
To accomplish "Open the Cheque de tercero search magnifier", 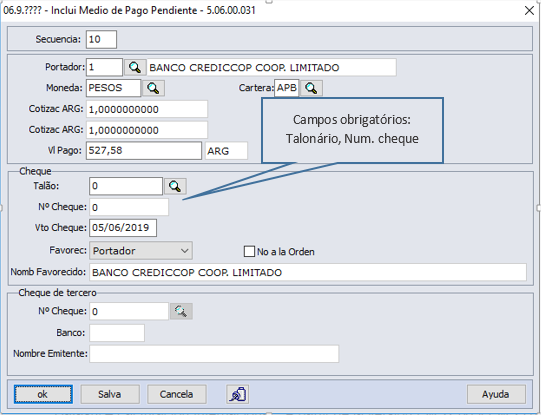I will [x=181, y=312].
